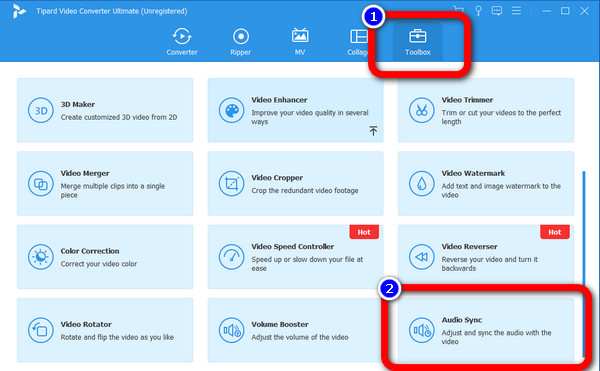Click the Volume Booster speaker icon
Screen dimensions: 600x371
[231, 330]
